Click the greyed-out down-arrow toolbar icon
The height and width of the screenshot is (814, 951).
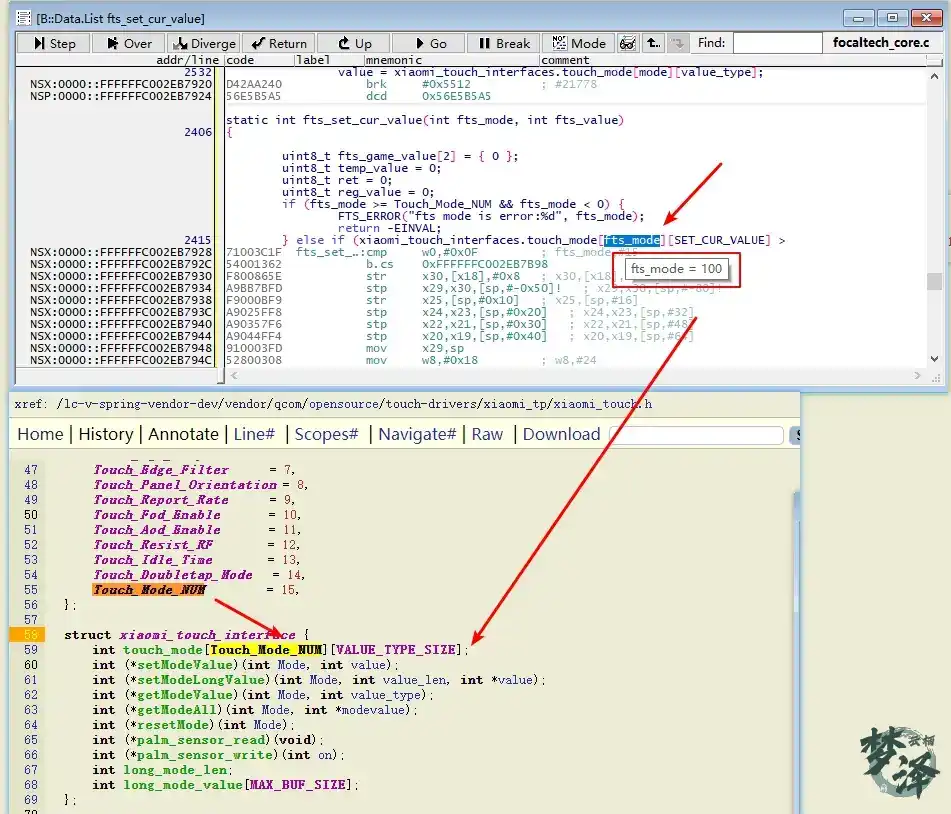pos(678,44)
